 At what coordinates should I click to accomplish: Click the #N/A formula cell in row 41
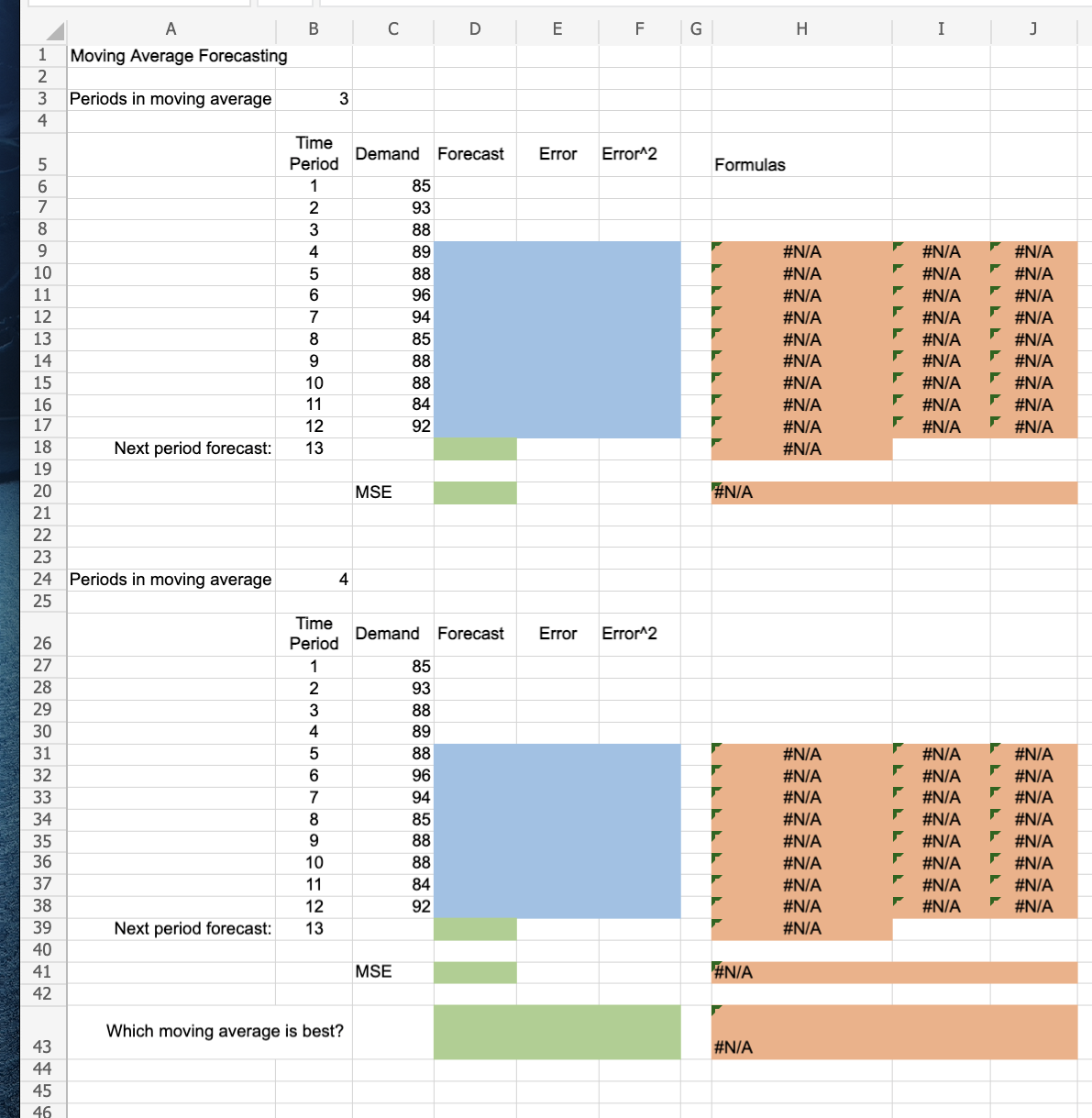tap(895, 972)
